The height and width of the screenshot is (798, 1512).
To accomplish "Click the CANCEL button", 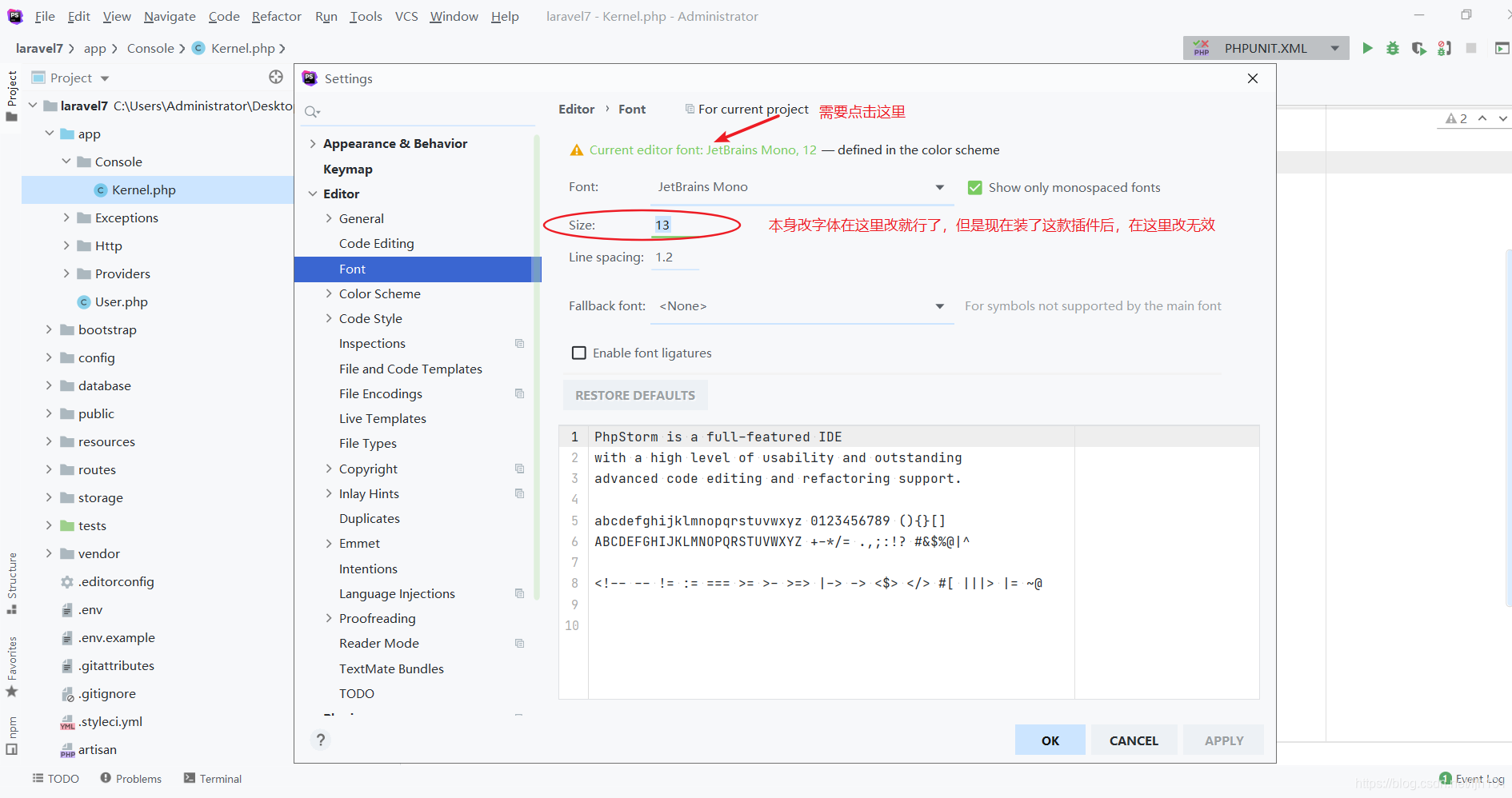I will click(1134, 740).
